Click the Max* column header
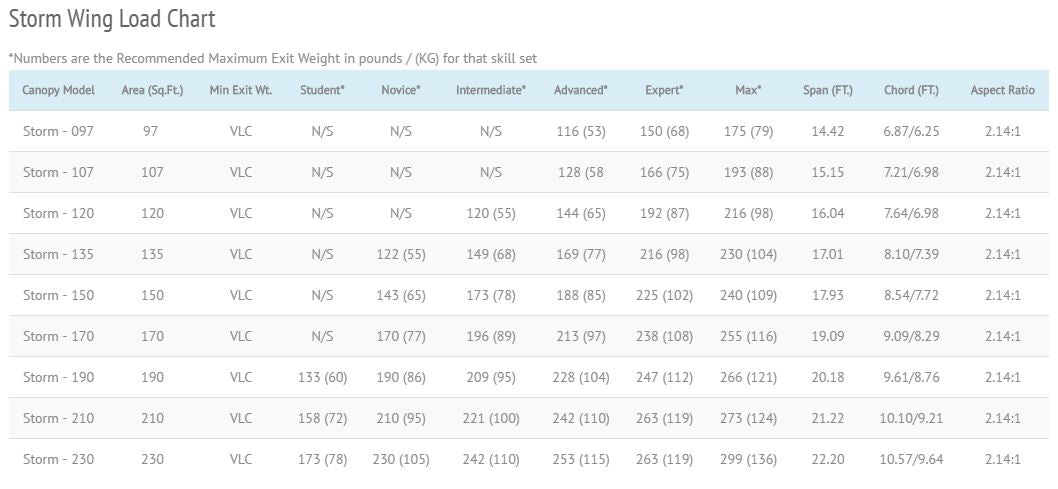 tap(748, 90)
